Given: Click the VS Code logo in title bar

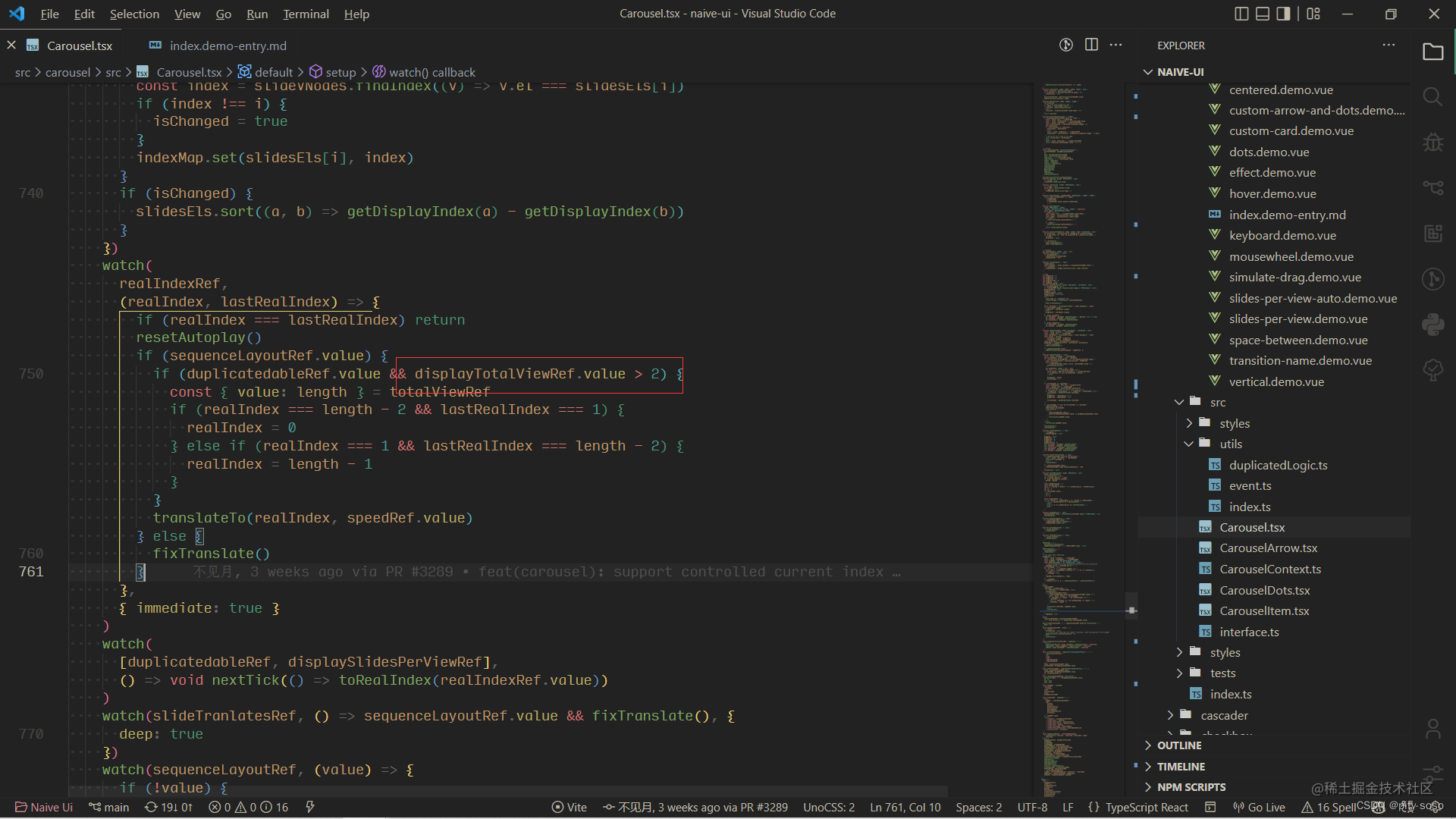Looking at the screenshot, I should coord(17,14).
